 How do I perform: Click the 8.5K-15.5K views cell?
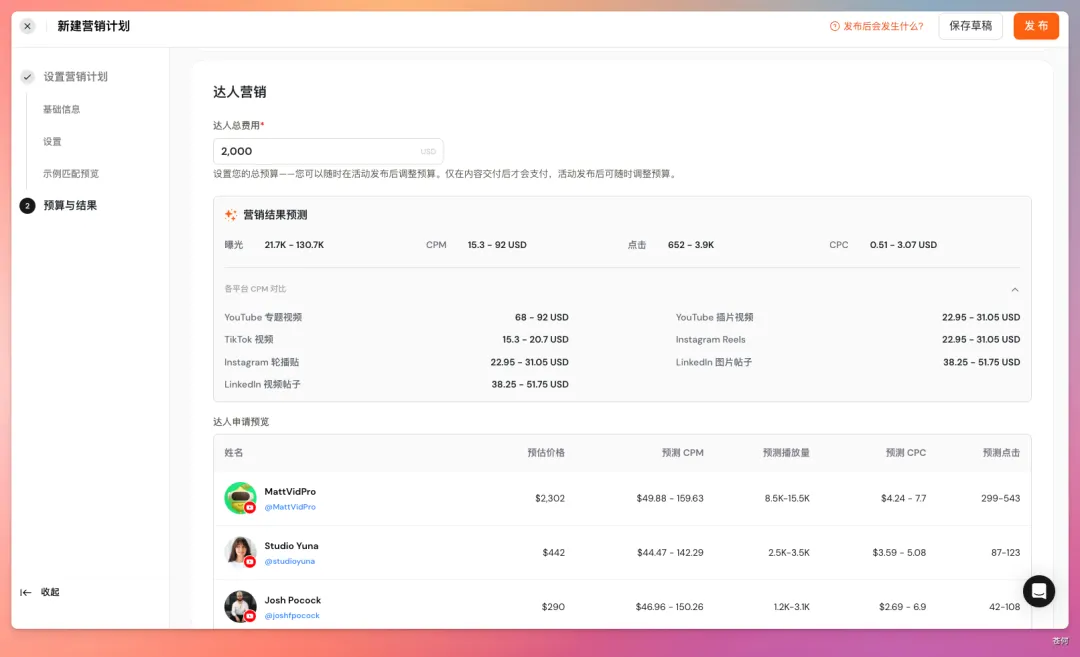(787, 498)
